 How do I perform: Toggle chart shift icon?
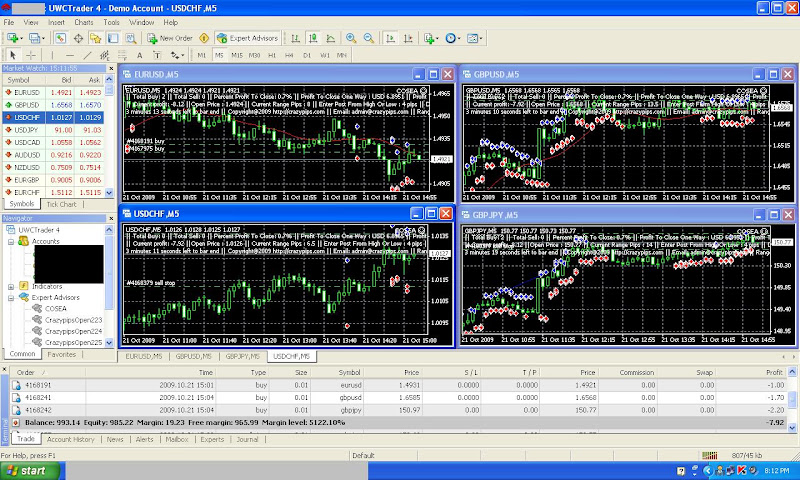pos(408,38)
